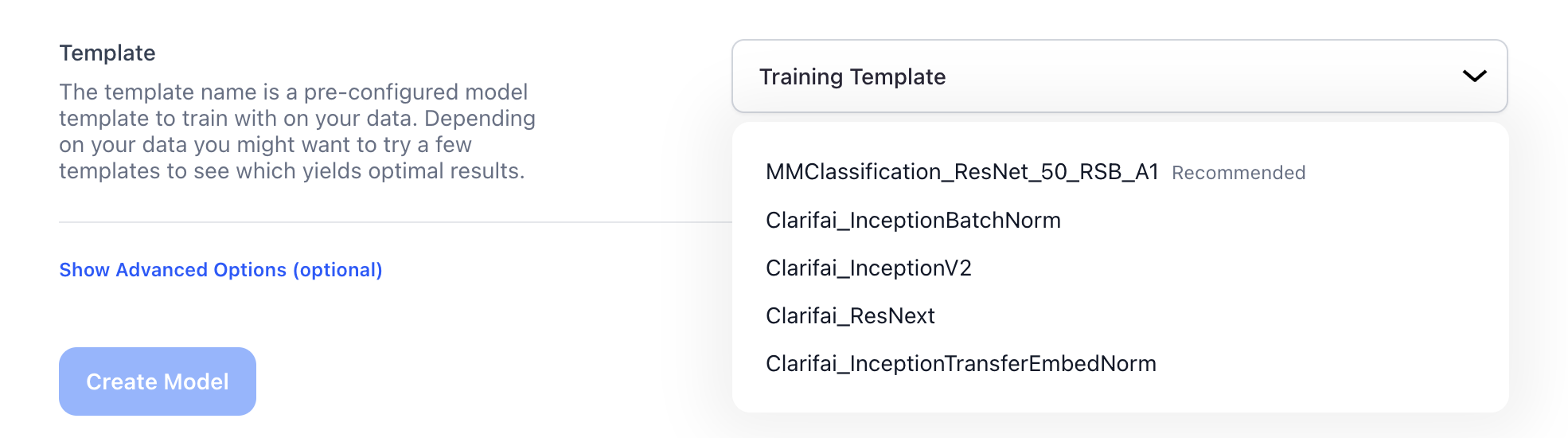Click the Recommended tag beside ResNet option

(x=1238, y=173)
